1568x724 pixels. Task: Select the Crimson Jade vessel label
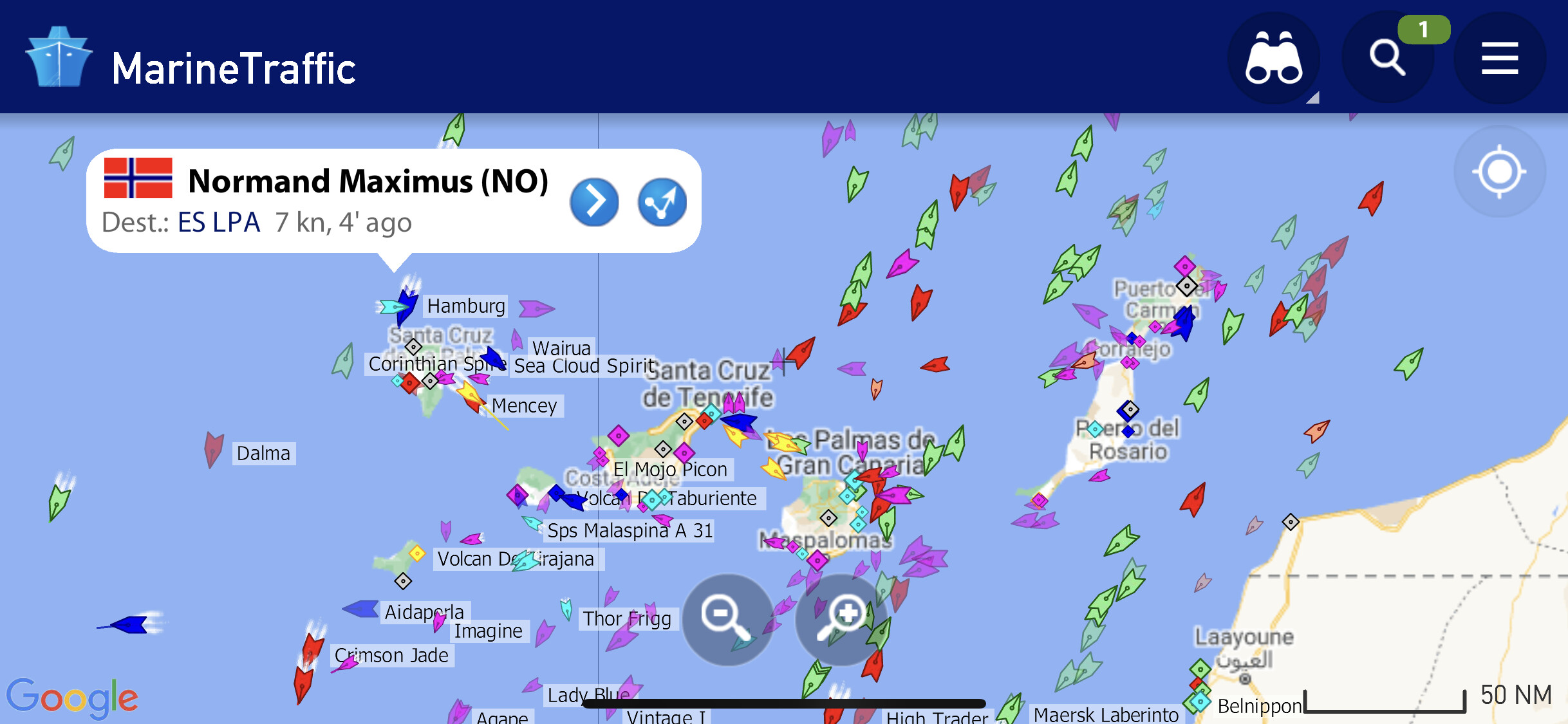[x=391, y=656]
